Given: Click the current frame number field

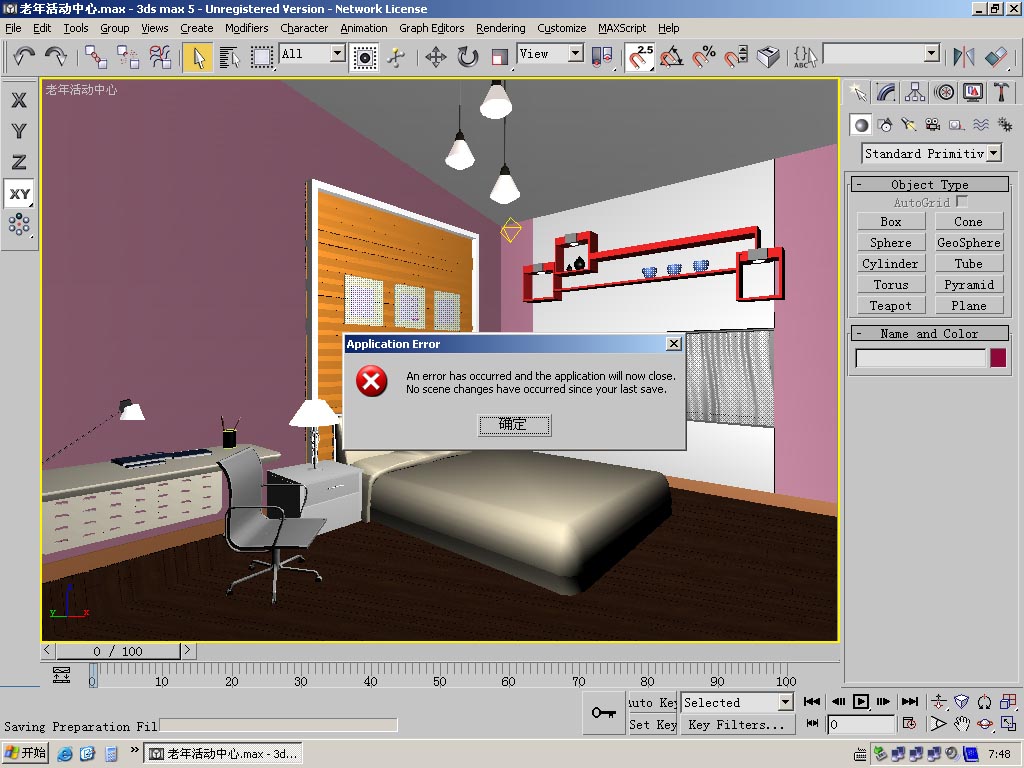Looking at the screenshot, I should (861, 724).
